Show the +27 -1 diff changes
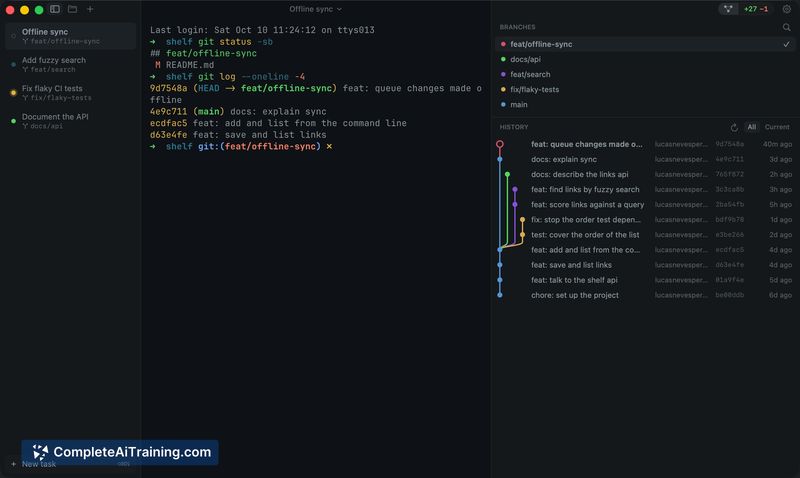800x478 pixels. click(x=756, y=9)
